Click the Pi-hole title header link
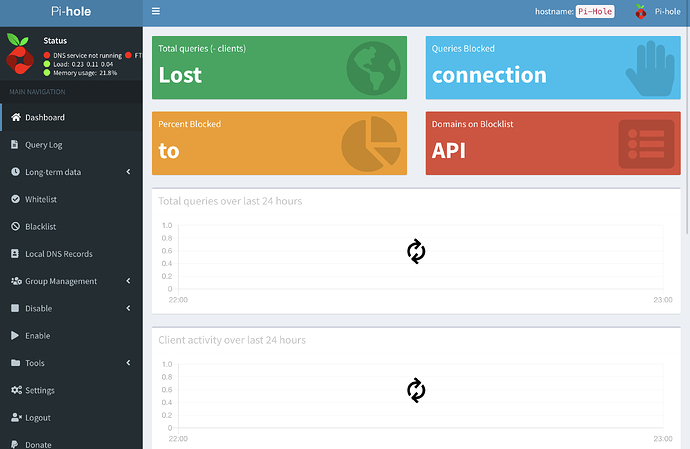Viewport: 690px width, 449px height. point(71,12)
